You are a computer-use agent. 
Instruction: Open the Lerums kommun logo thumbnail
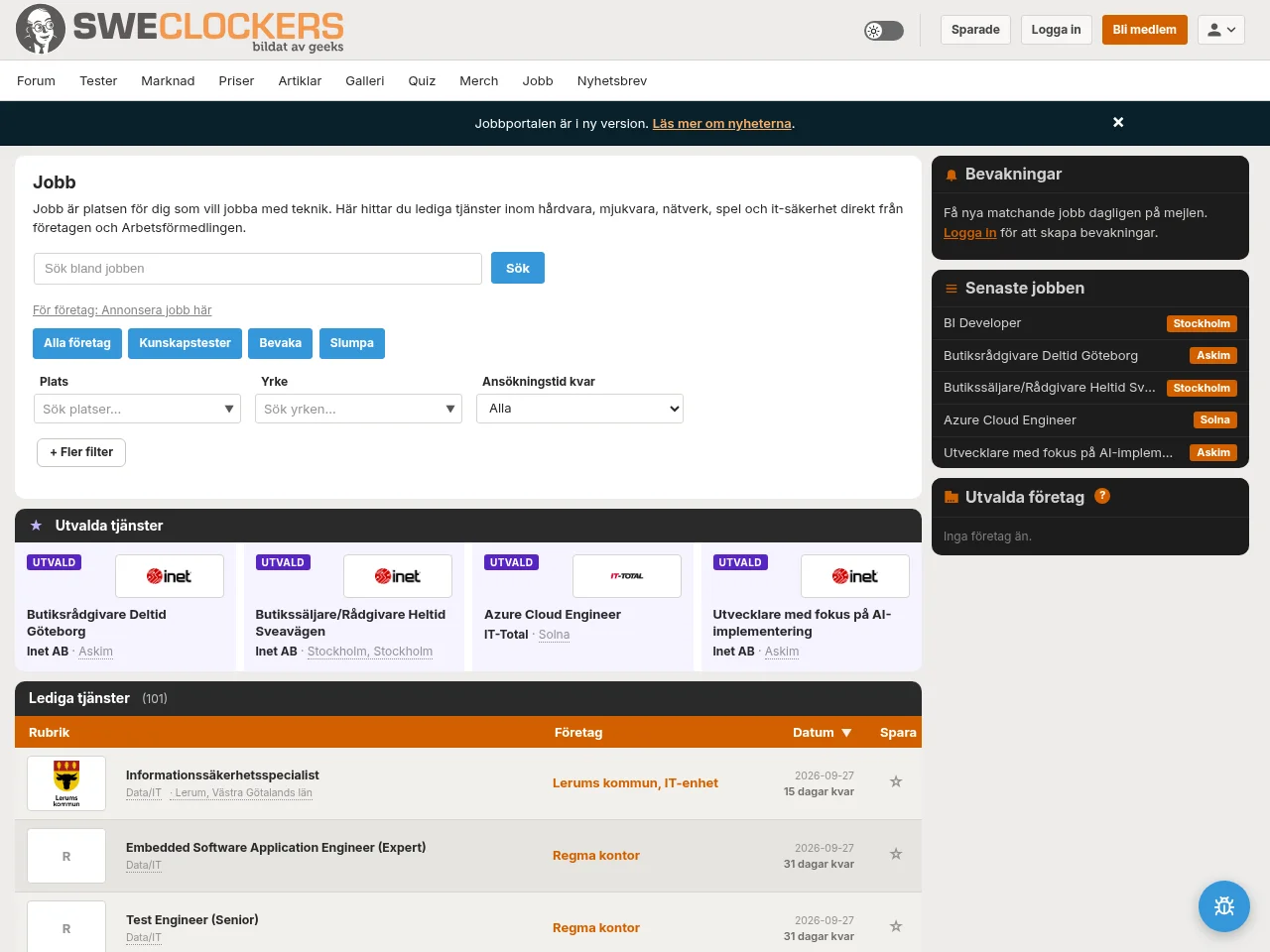[x=66, y=783]
